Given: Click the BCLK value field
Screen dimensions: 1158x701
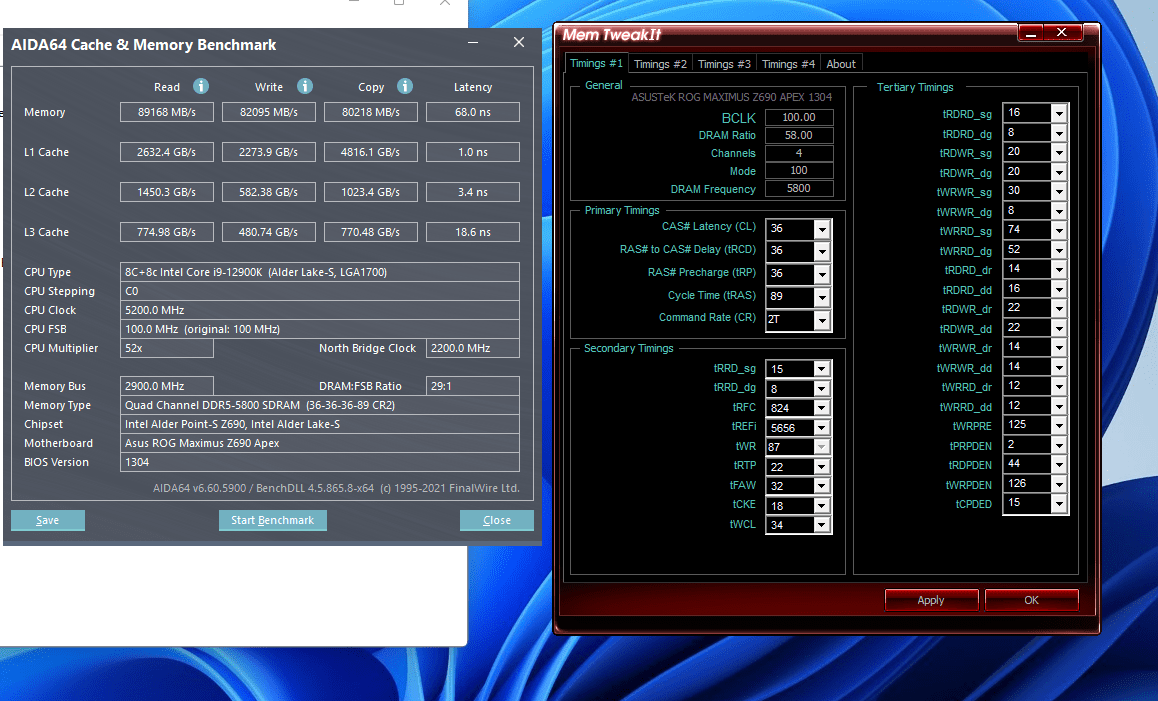Looking at the screenshot, I should 799,117.
